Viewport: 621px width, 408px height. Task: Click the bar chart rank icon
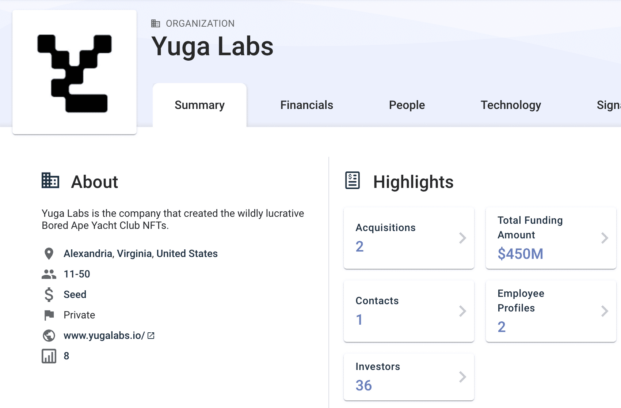[x=49, y=356]
